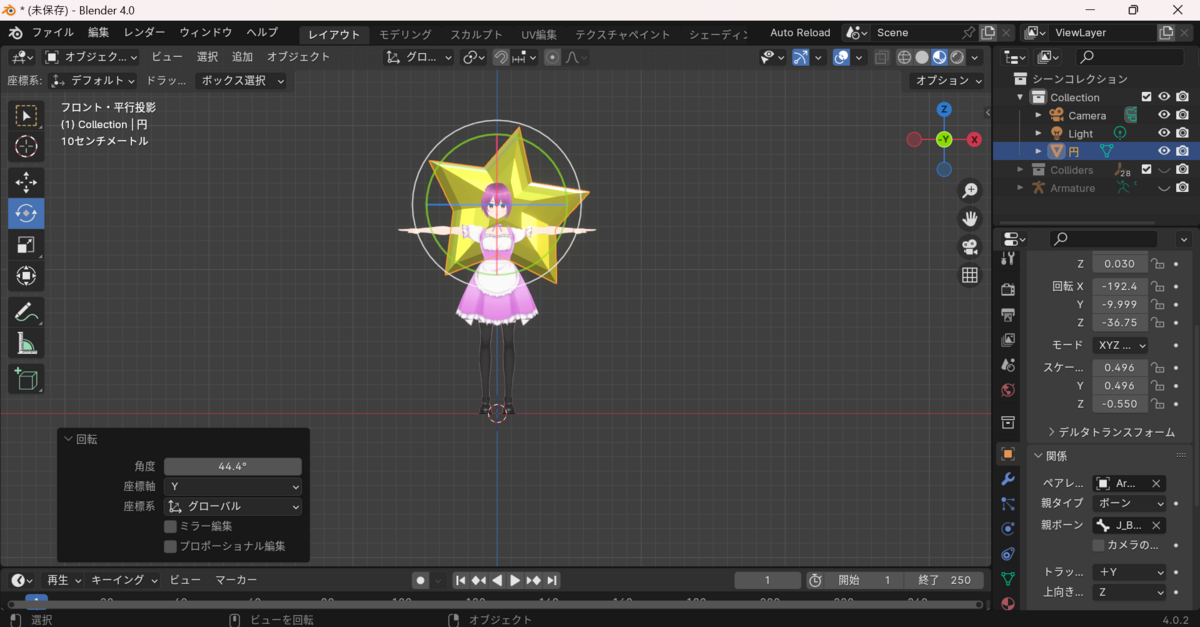Select the Annotate pencil tool
The width and height of the screenshot is (1200, 627).
(26, 313)
